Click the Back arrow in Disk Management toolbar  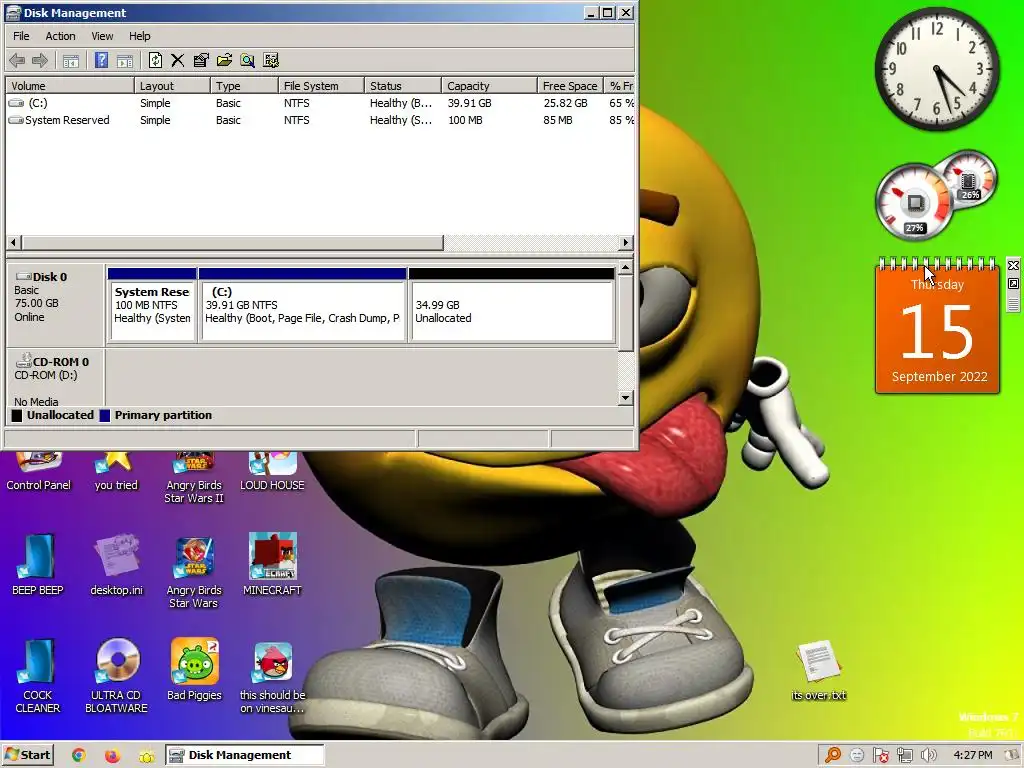coord(17,61)
